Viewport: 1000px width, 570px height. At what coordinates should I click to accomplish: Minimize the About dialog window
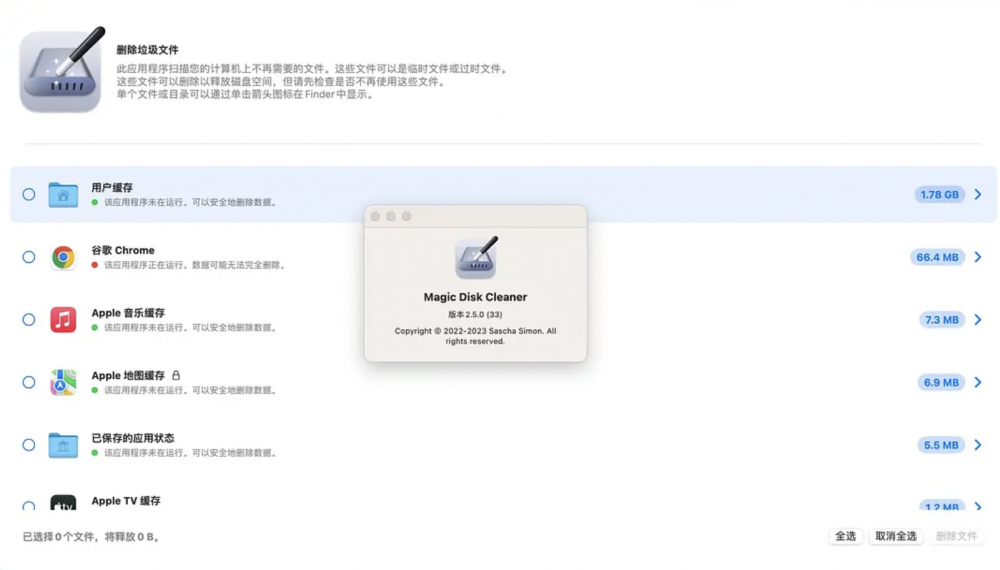tap(391, 216)
